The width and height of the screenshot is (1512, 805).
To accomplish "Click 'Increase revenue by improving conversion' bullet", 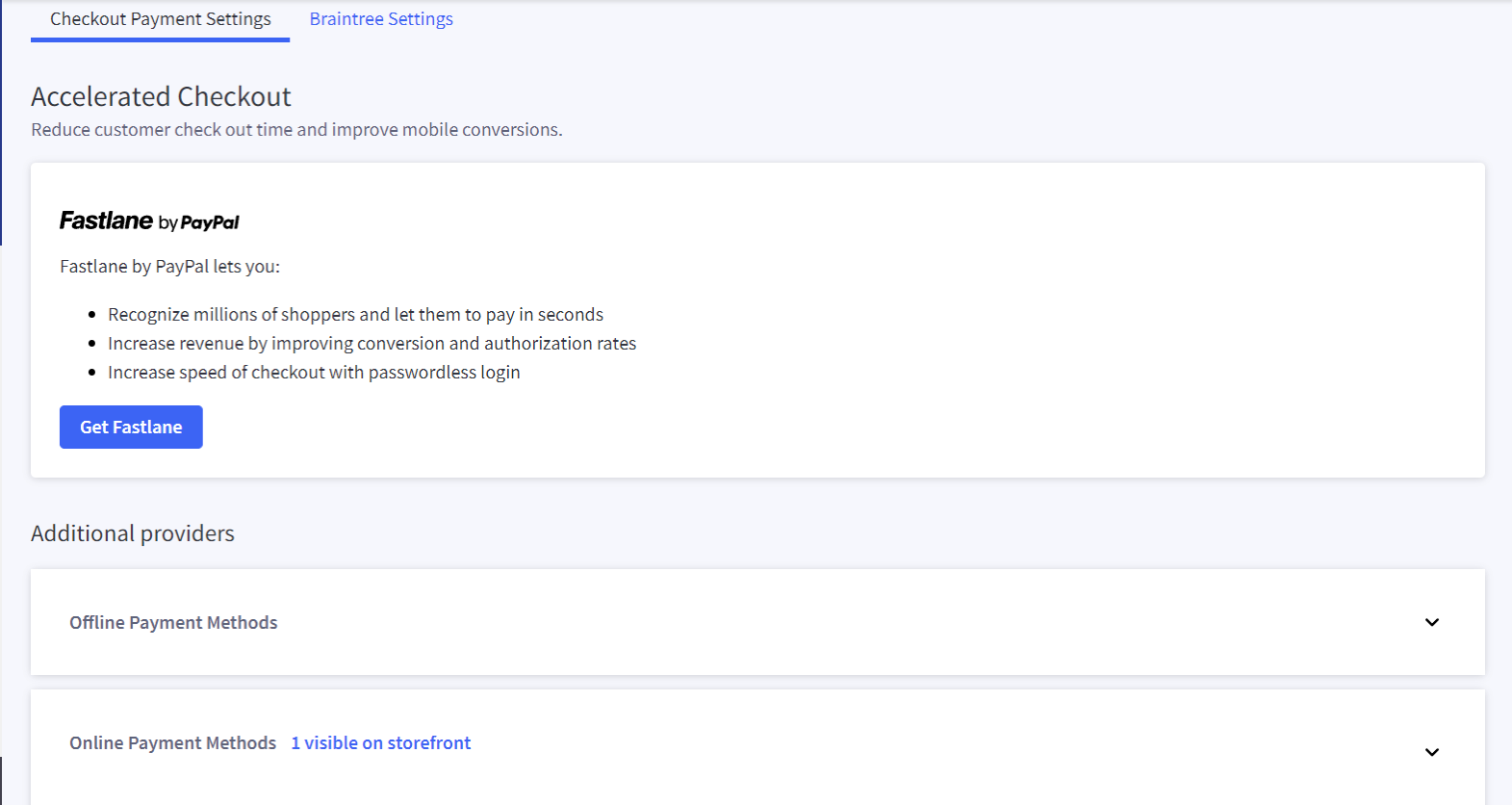I will click(372, 343).
